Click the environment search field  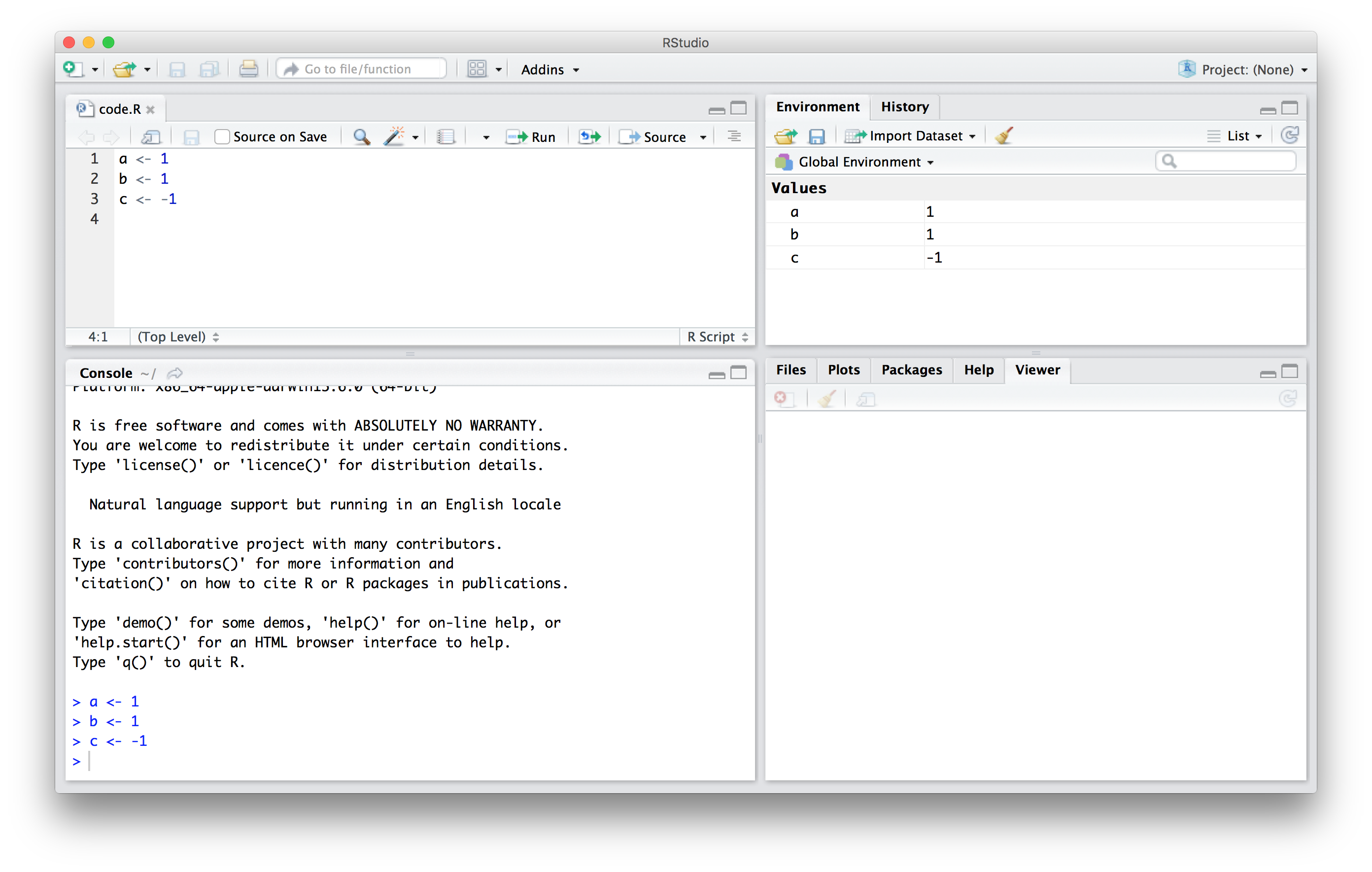pos(1231,161)
